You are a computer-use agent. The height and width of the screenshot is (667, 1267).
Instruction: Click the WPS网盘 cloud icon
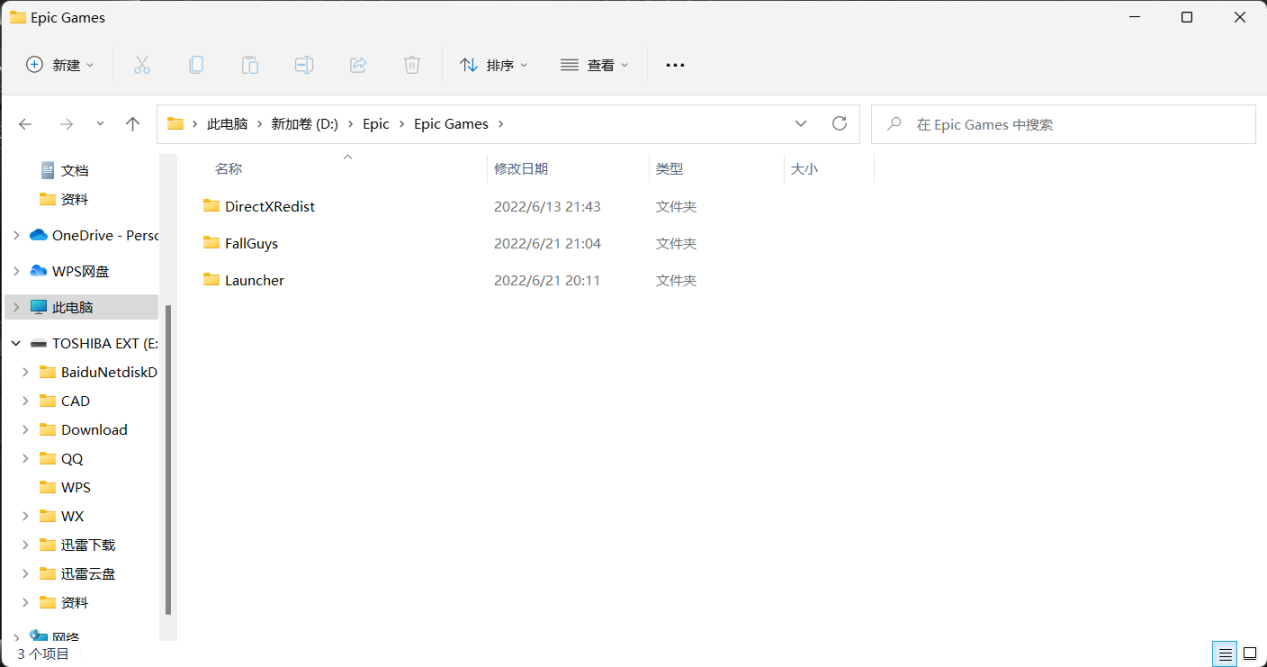(39, 271)
